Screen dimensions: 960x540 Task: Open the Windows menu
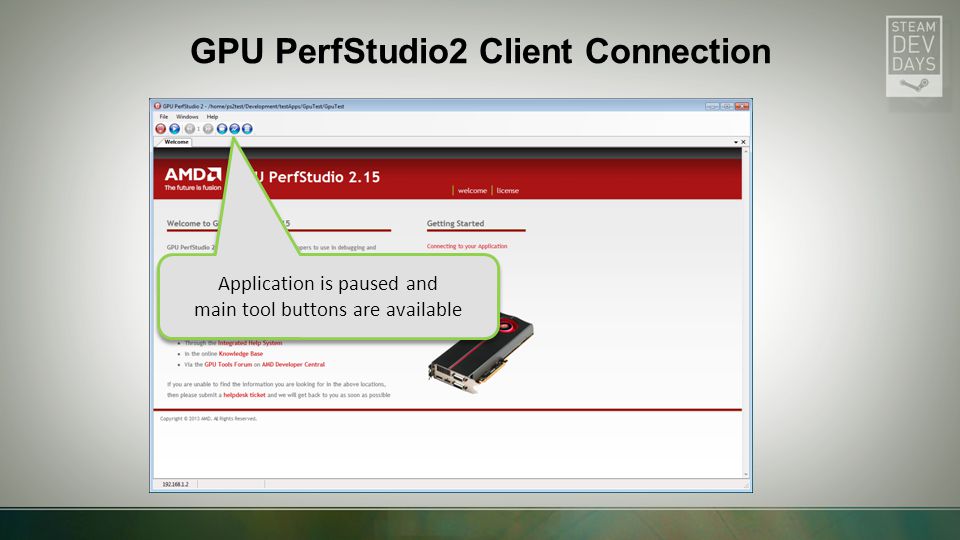tap(187, 116)
